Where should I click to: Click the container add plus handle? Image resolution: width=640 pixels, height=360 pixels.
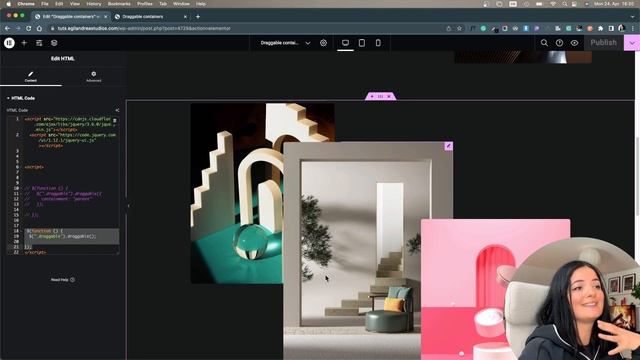click(x=371, y=97)
